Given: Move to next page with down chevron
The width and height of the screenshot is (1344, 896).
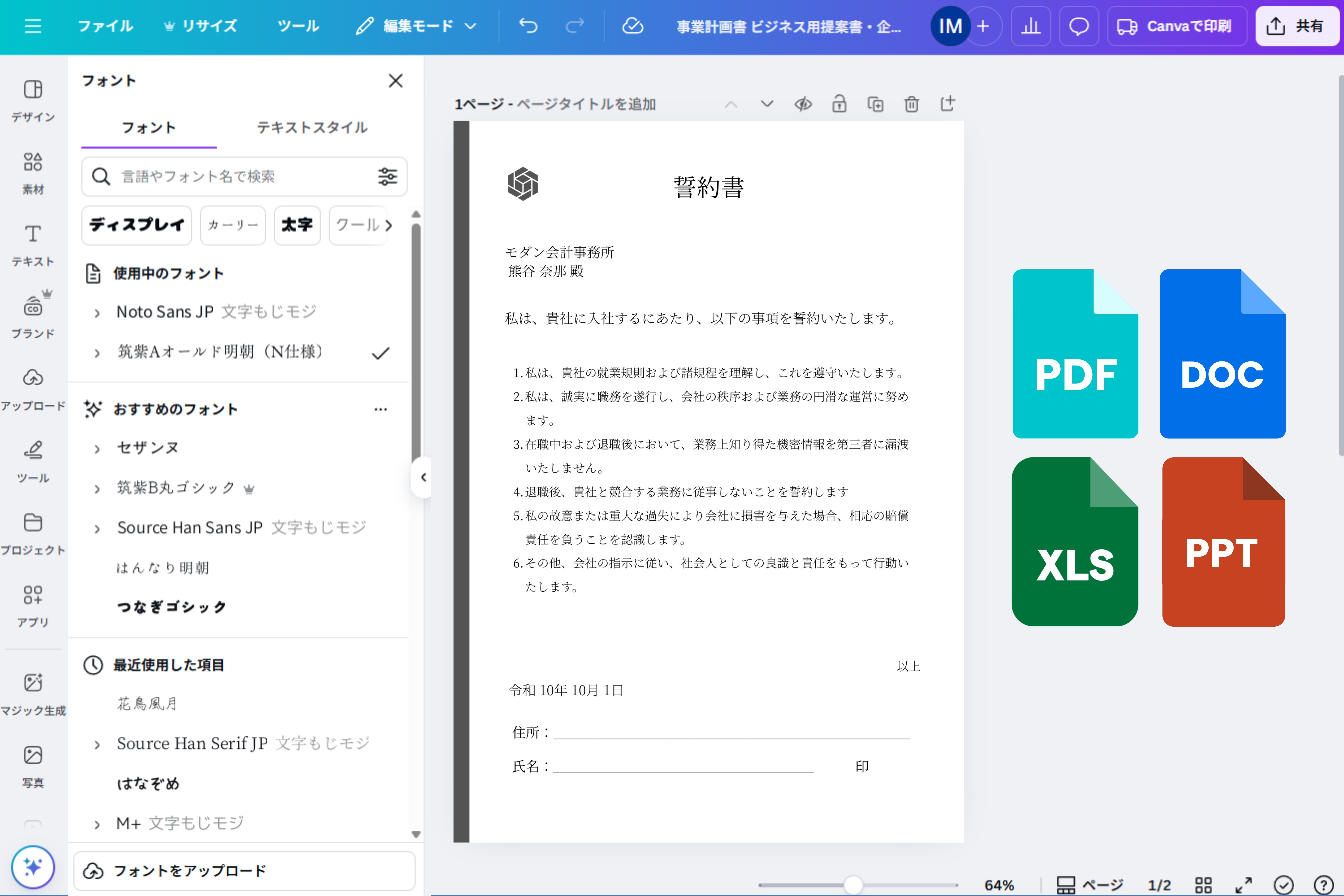Looking at the screenshot, I should [767, 104].
